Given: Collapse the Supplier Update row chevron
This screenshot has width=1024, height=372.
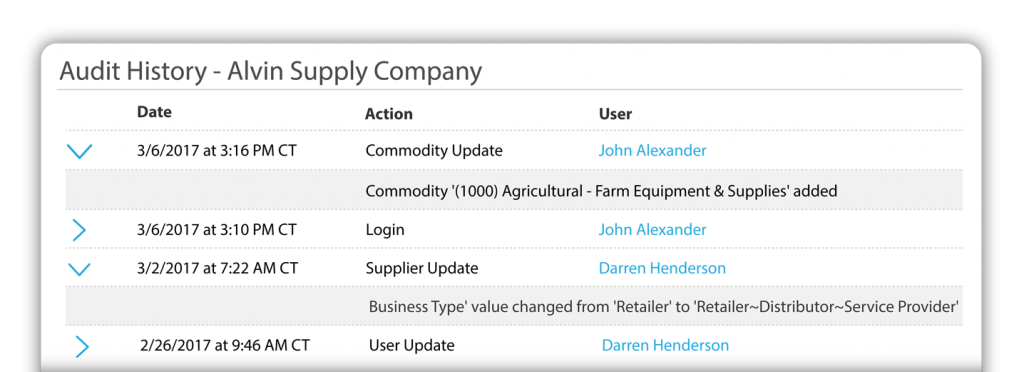Looking at the screenshot, I should [x=79, y=269].
